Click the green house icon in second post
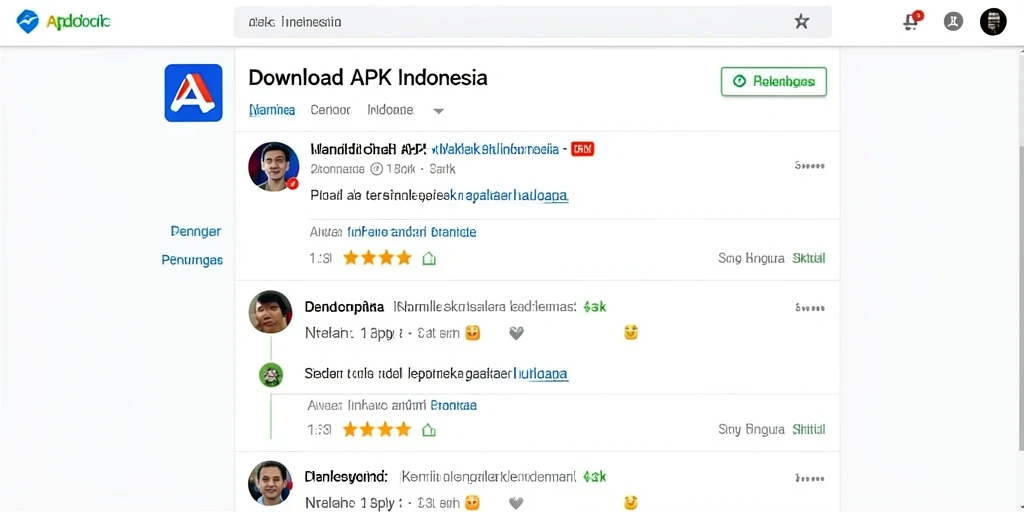This screenshot has width=1024, height=512. tap(429, 430)
